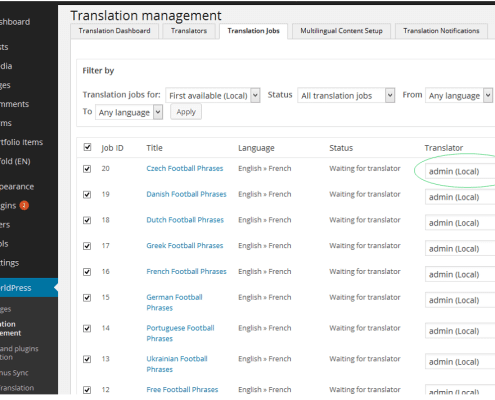Open the Translation jobs for dropdown
This screenshot has height=400, width=495.
(213, 96)
